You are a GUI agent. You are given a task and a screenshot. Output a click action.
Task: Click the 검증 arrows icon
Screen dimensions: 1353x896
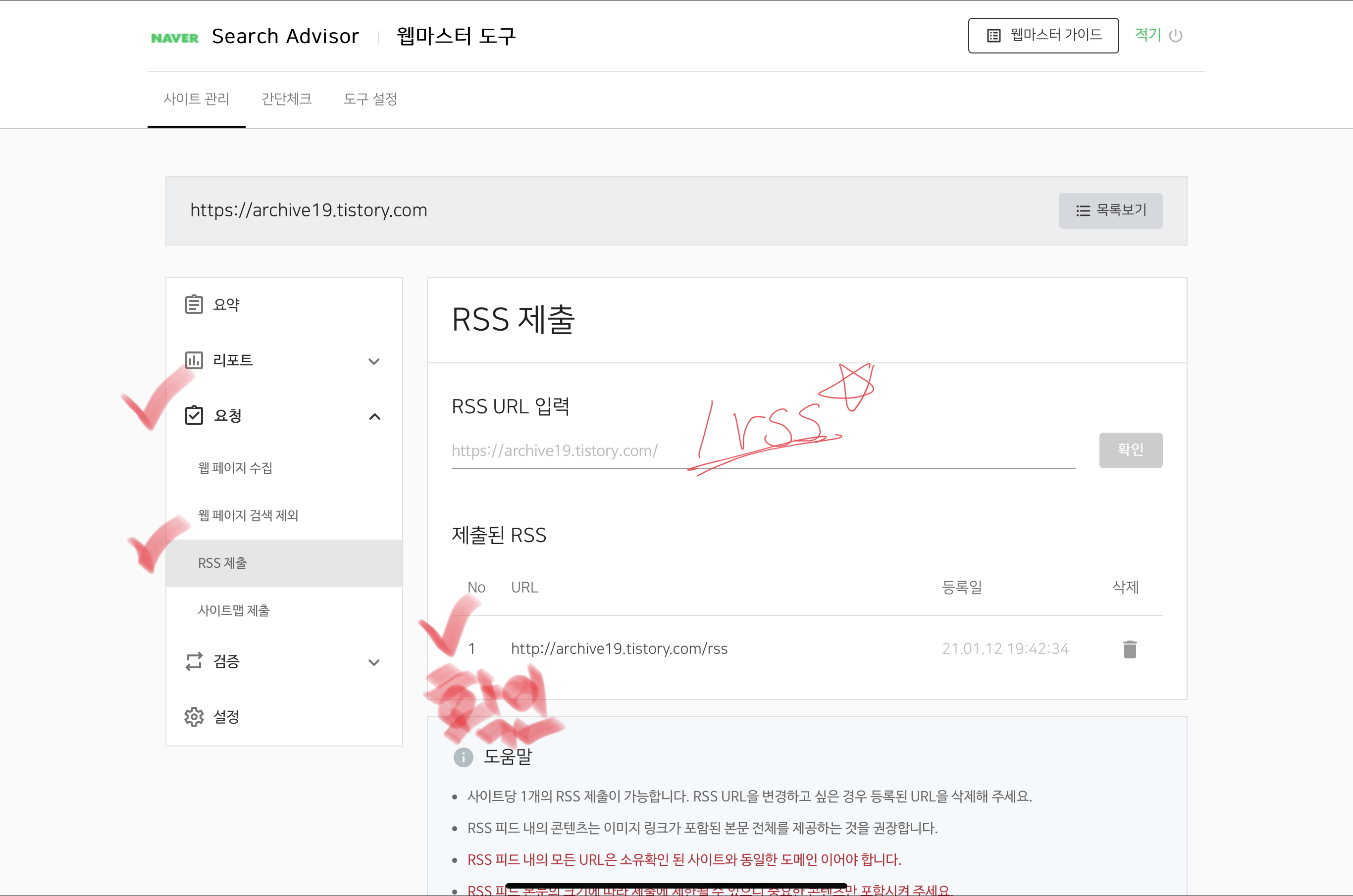point(194,661)
